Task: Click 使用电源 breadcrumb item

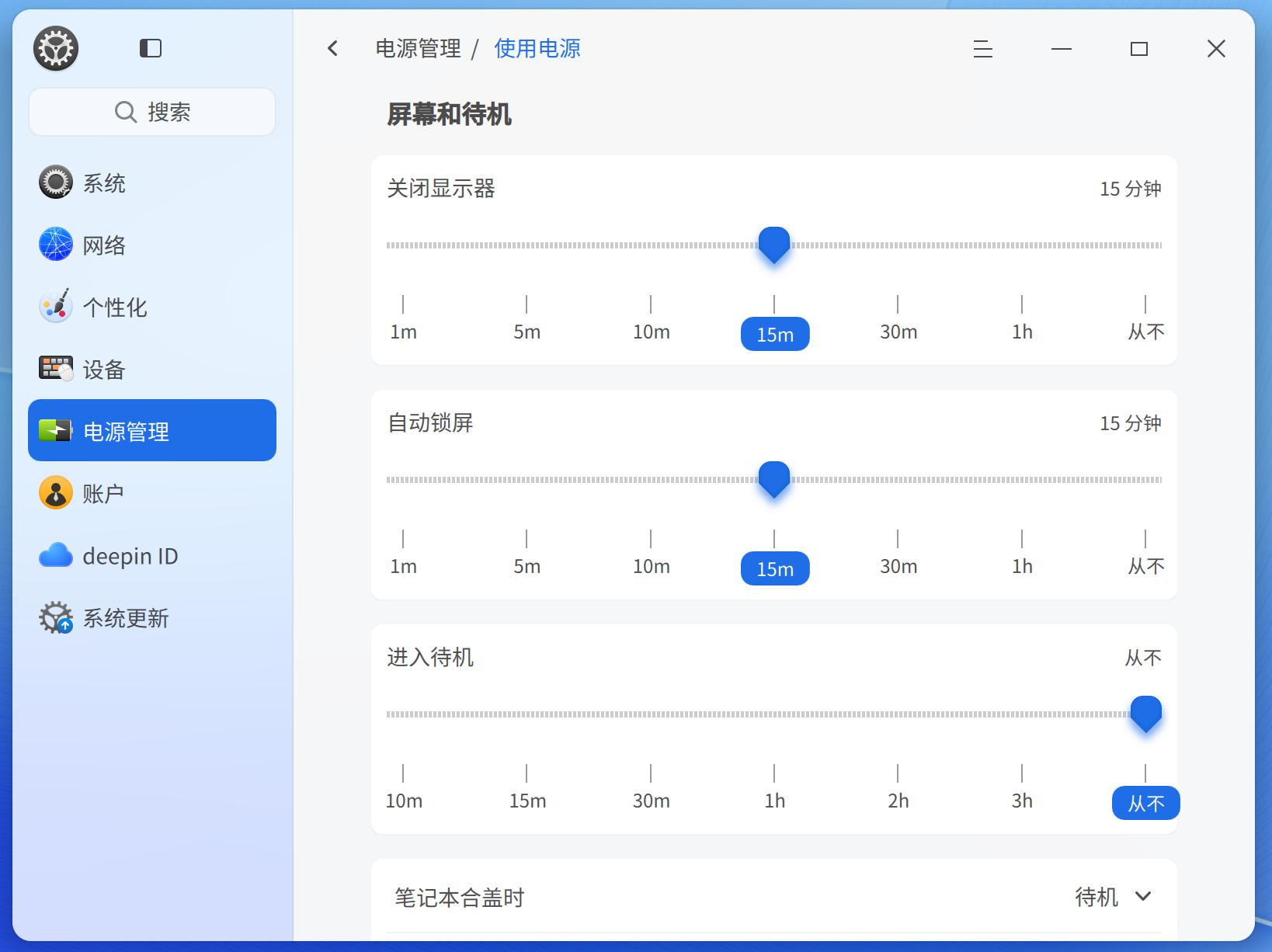Action: pyautogui.click(x=537, y=48)
